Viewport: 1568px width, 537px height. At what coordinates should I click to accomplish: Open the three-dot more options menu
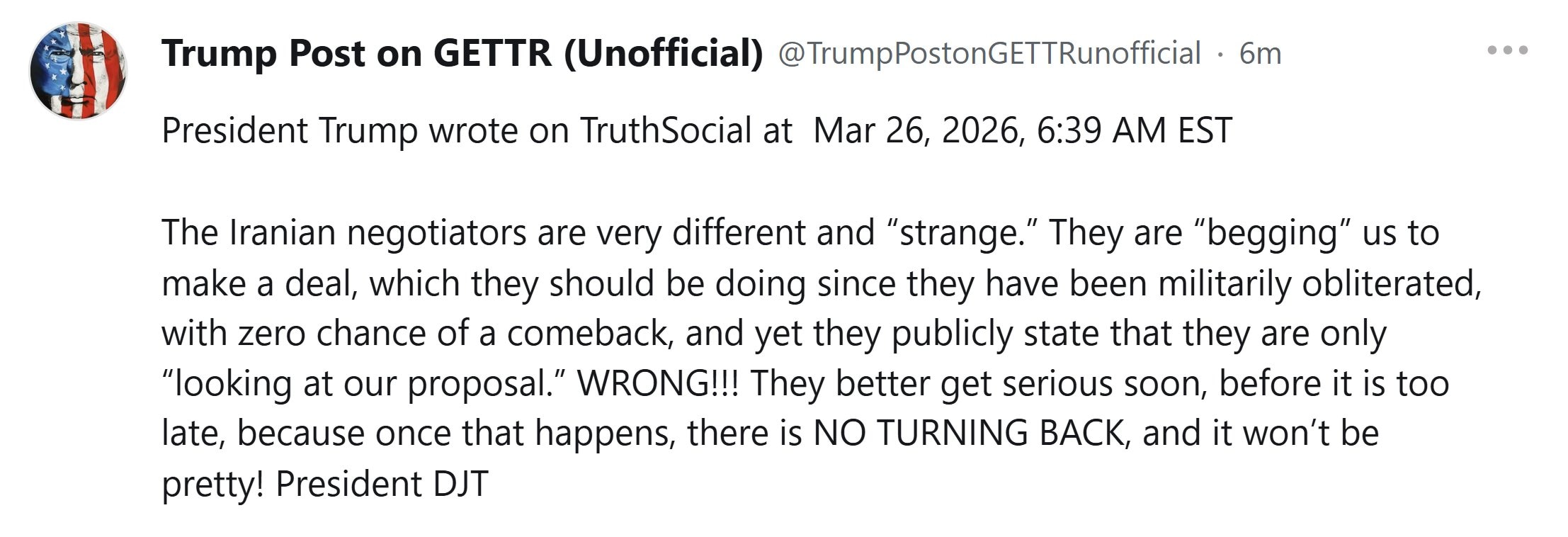1507,50
